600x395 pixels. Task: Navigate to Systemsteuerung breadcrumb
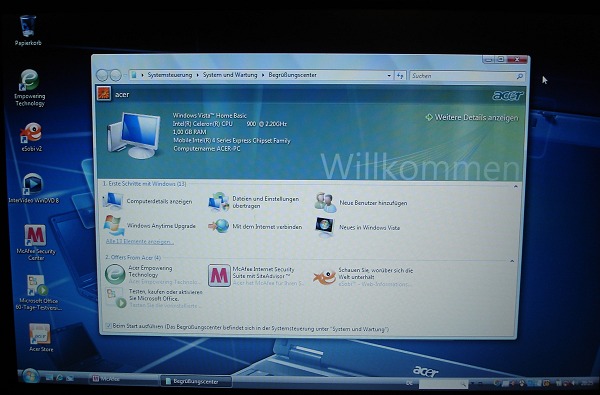[x=170, y=75]
